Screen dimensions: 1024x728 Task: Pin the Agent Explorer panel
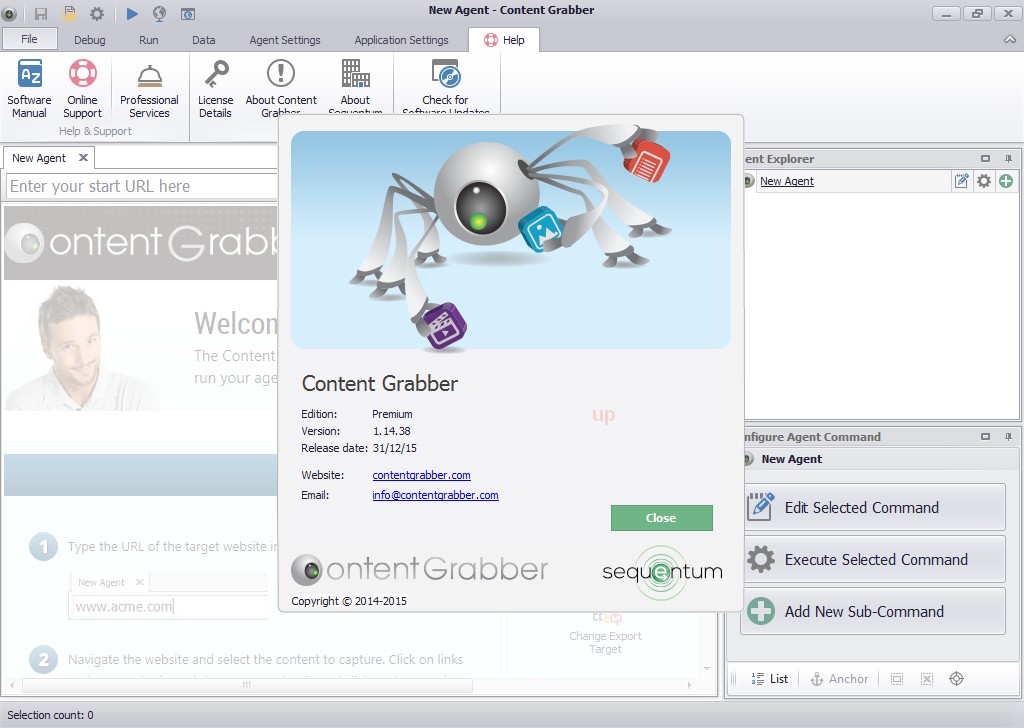pyautogui.click(x=1008, y=159)
